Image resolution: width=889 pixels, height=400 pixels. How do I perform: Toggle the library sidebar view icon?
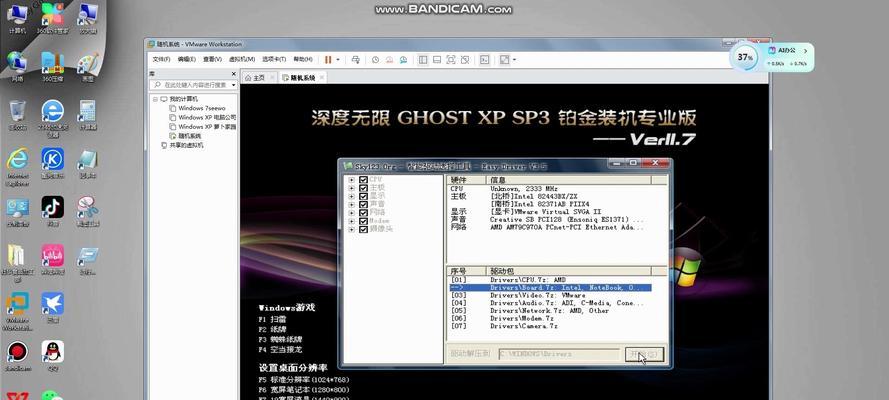point(423,59)
